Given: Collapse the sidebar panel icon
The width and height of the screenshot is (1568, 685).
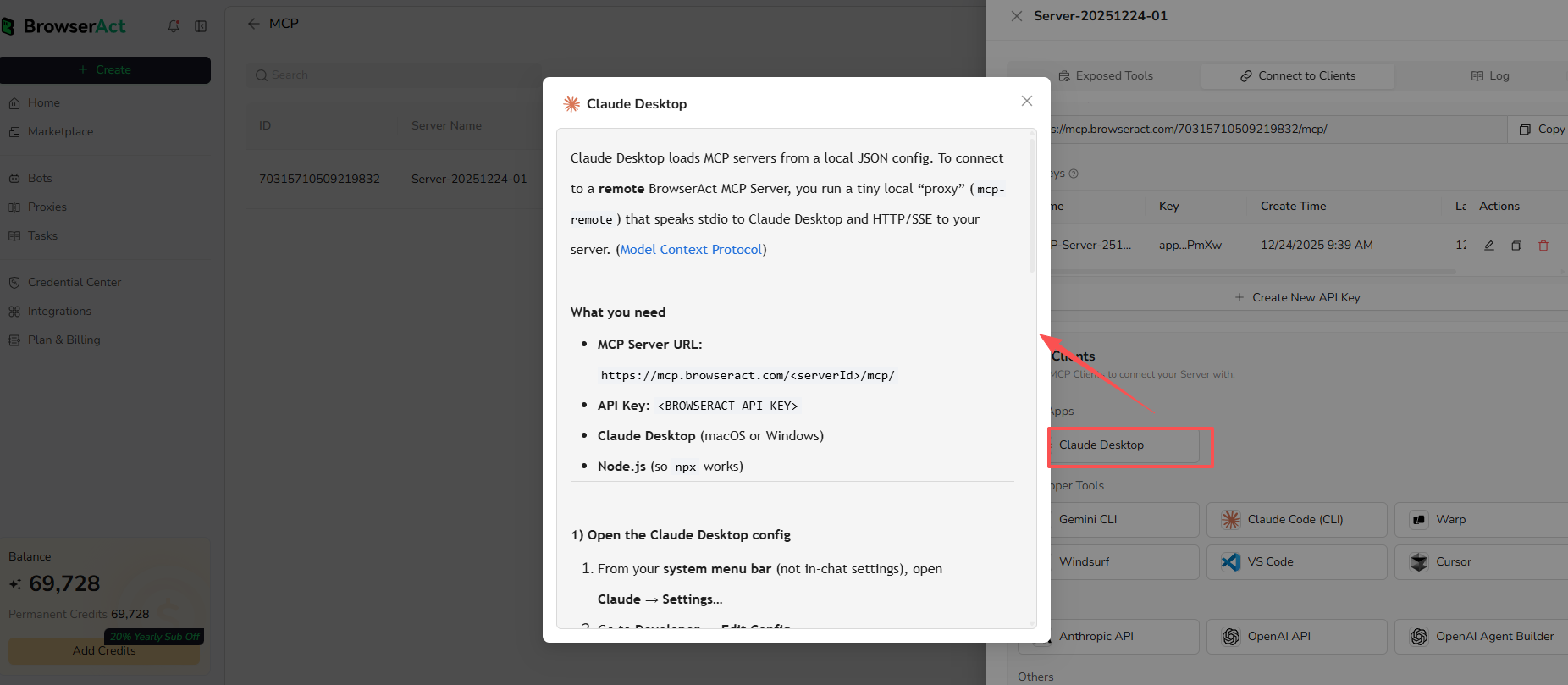Looking at the screenshot, I should click(201, 26).
